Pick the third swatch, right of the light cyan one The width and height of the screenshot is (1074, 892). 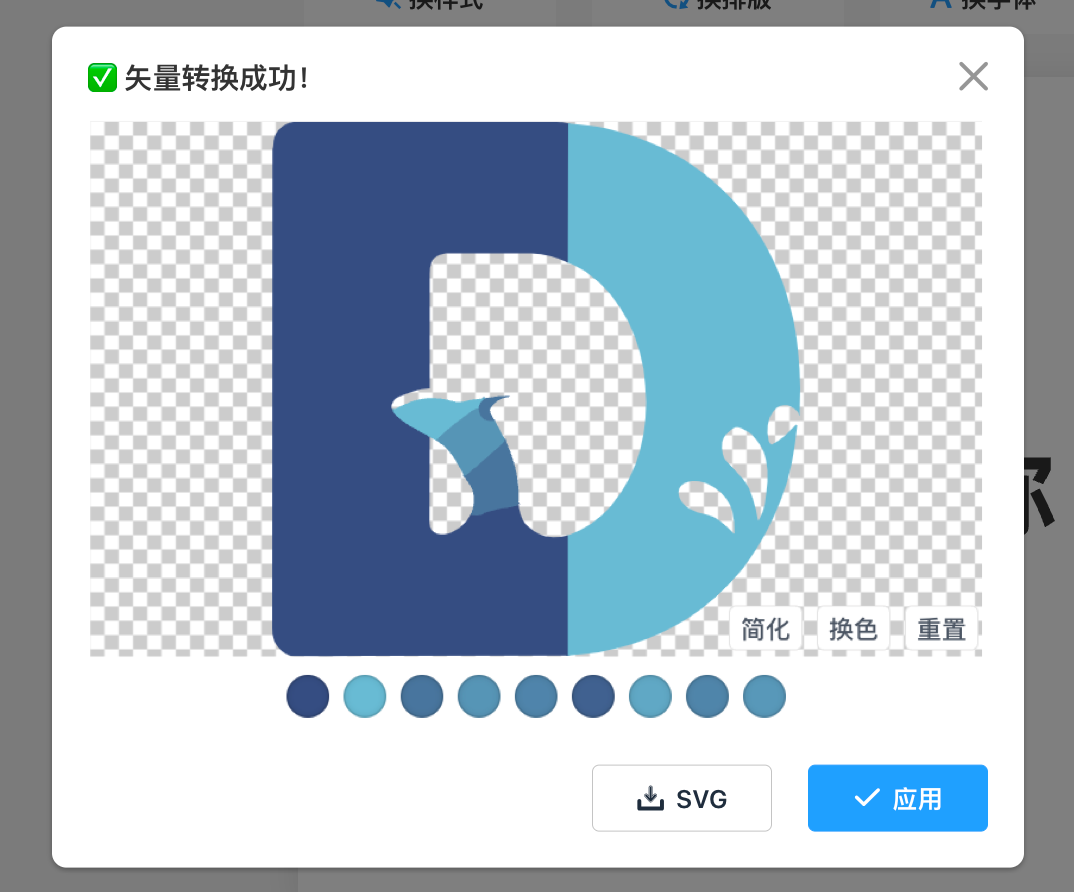[422, 696]
